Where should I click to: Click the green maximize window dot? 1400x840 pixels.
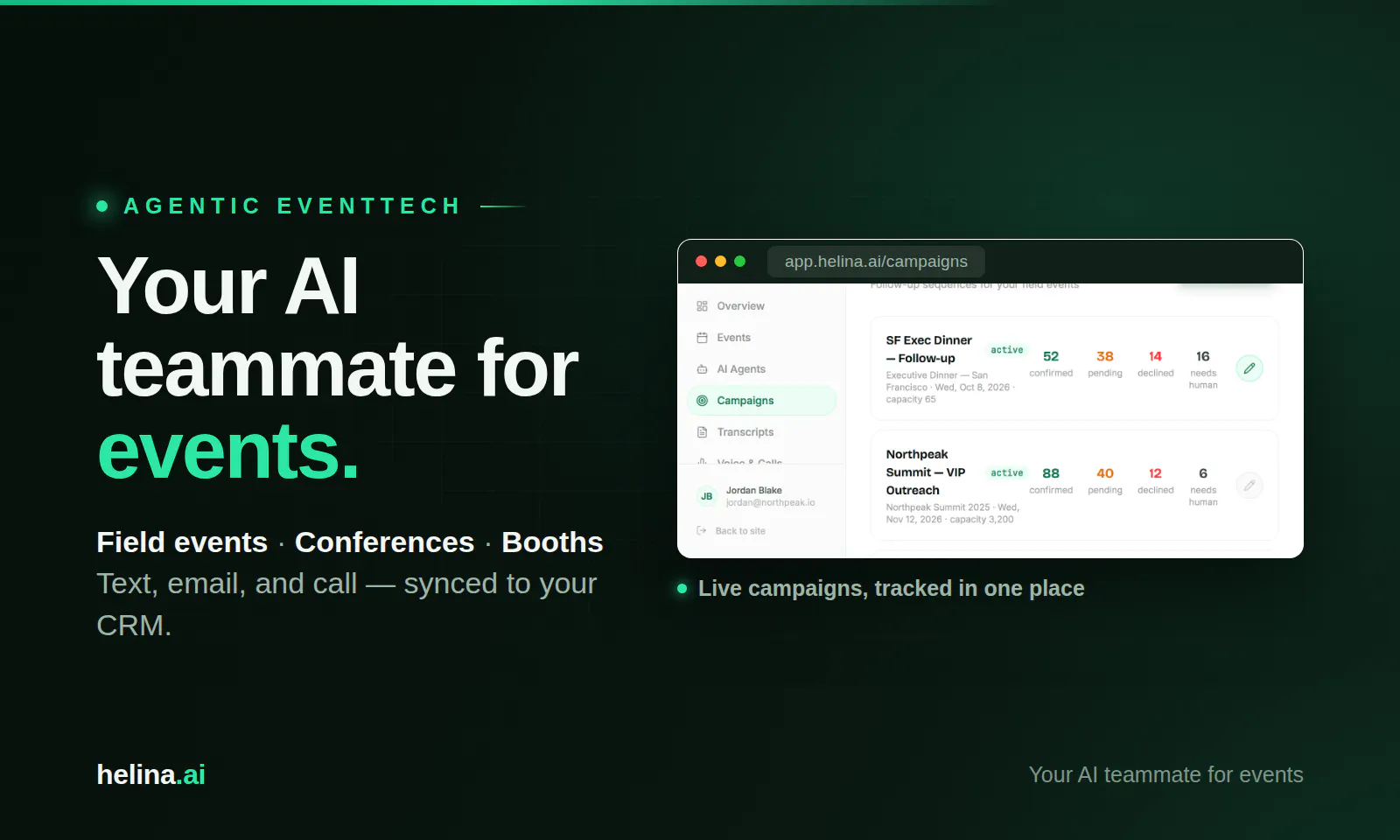tap(739, 262)
